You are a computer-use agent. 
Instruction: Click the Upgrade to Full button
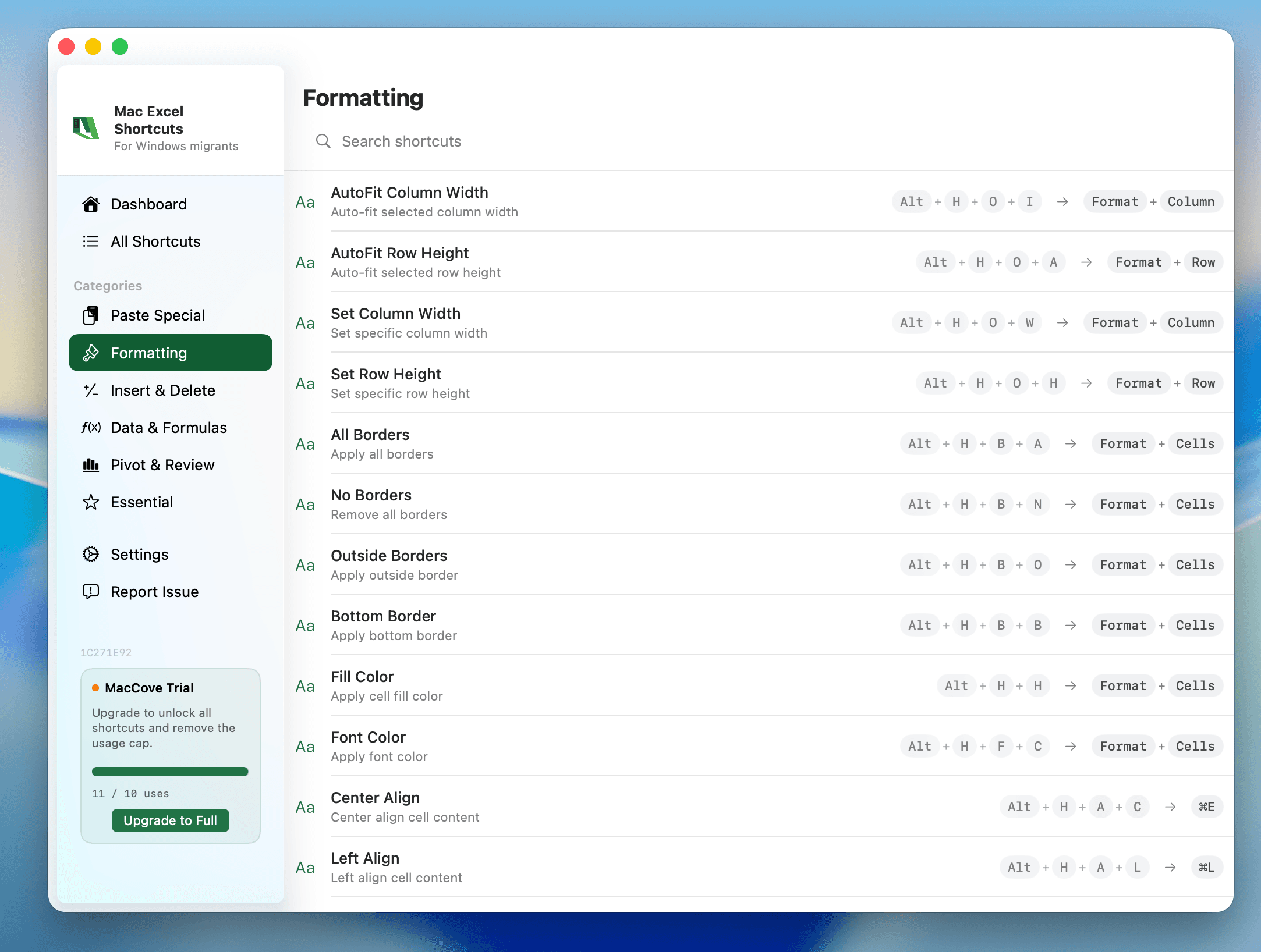[171, 820]
